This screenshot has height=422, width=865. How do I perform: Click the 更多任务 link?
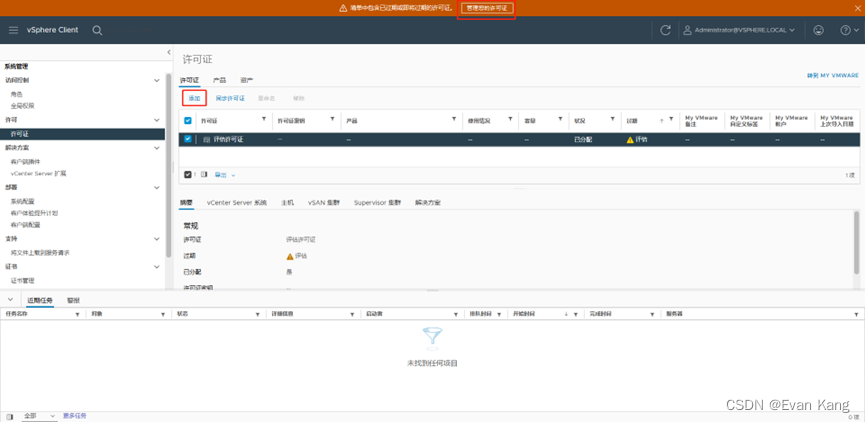pos(74,416)
